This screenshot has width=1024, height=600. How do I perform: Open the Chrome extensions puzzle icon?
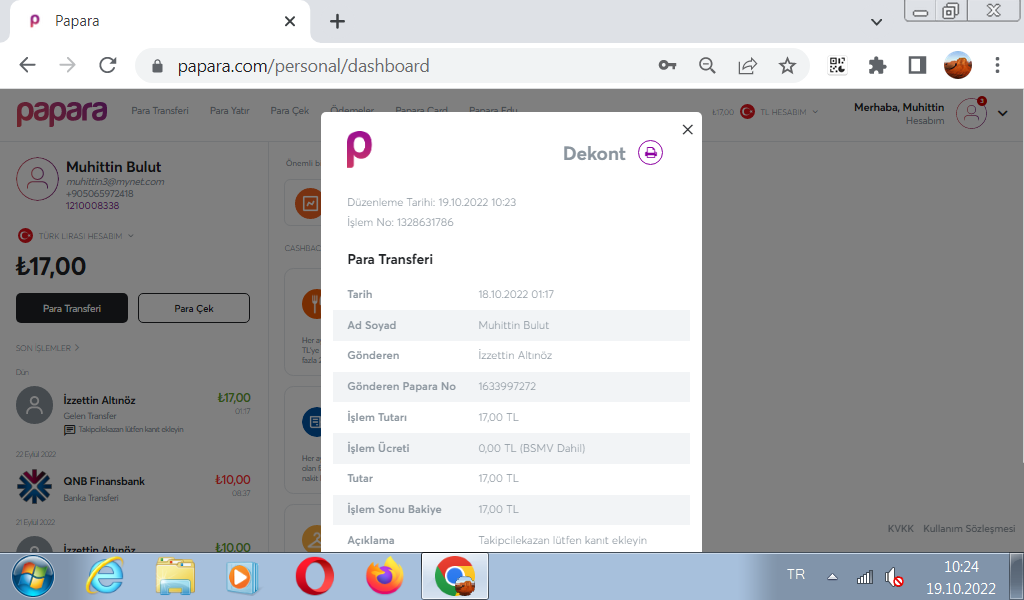pyautogui.click(x=877, y=66)
